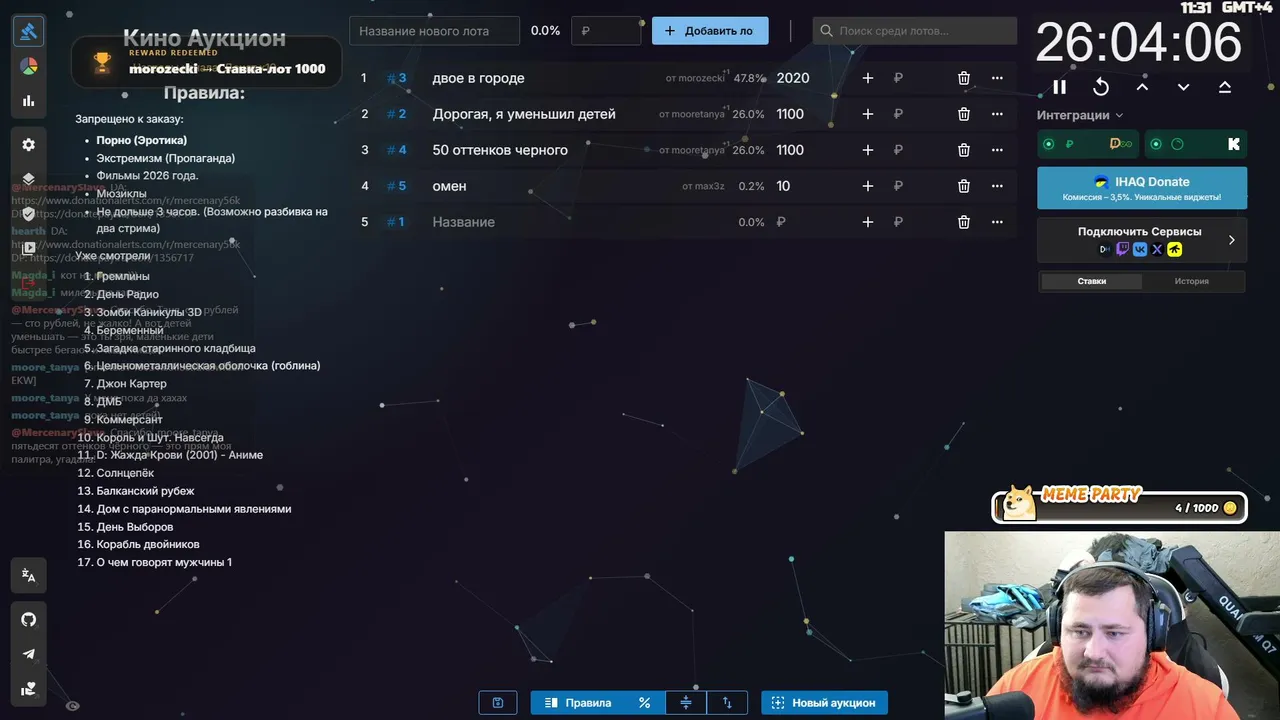The image size is (1280, 720).
Task: Click the amount 10 of 'омен' lot
Action: (783, 186)
